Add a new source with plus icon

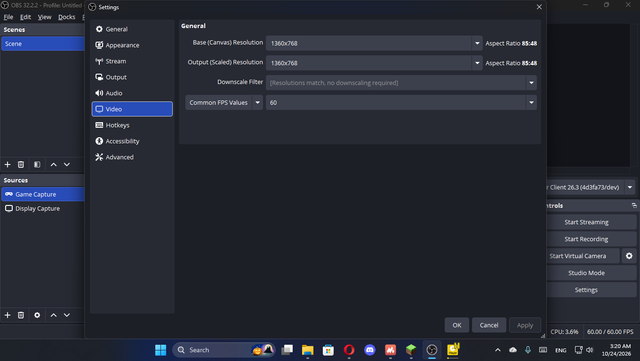tap(7, 315)
